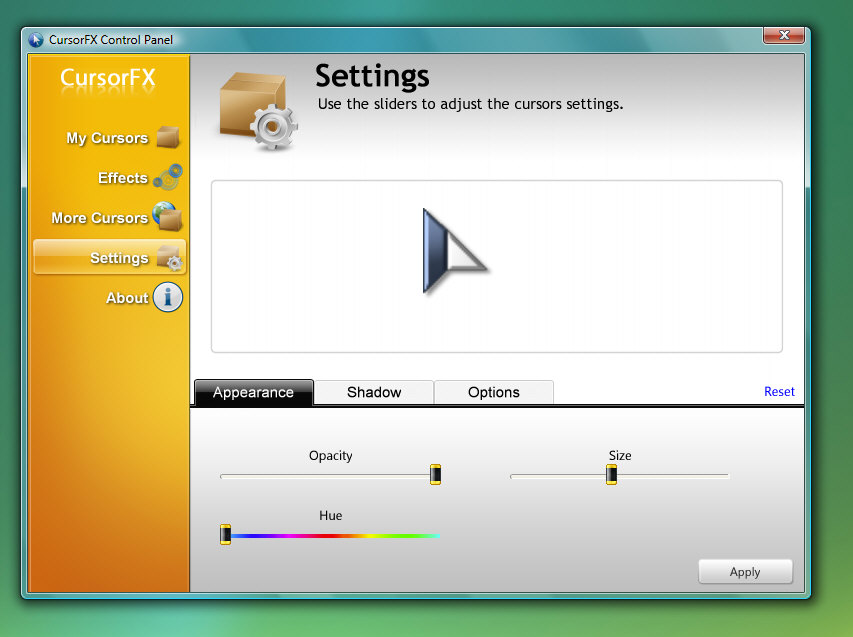Click the Reset link

[779, 392]
